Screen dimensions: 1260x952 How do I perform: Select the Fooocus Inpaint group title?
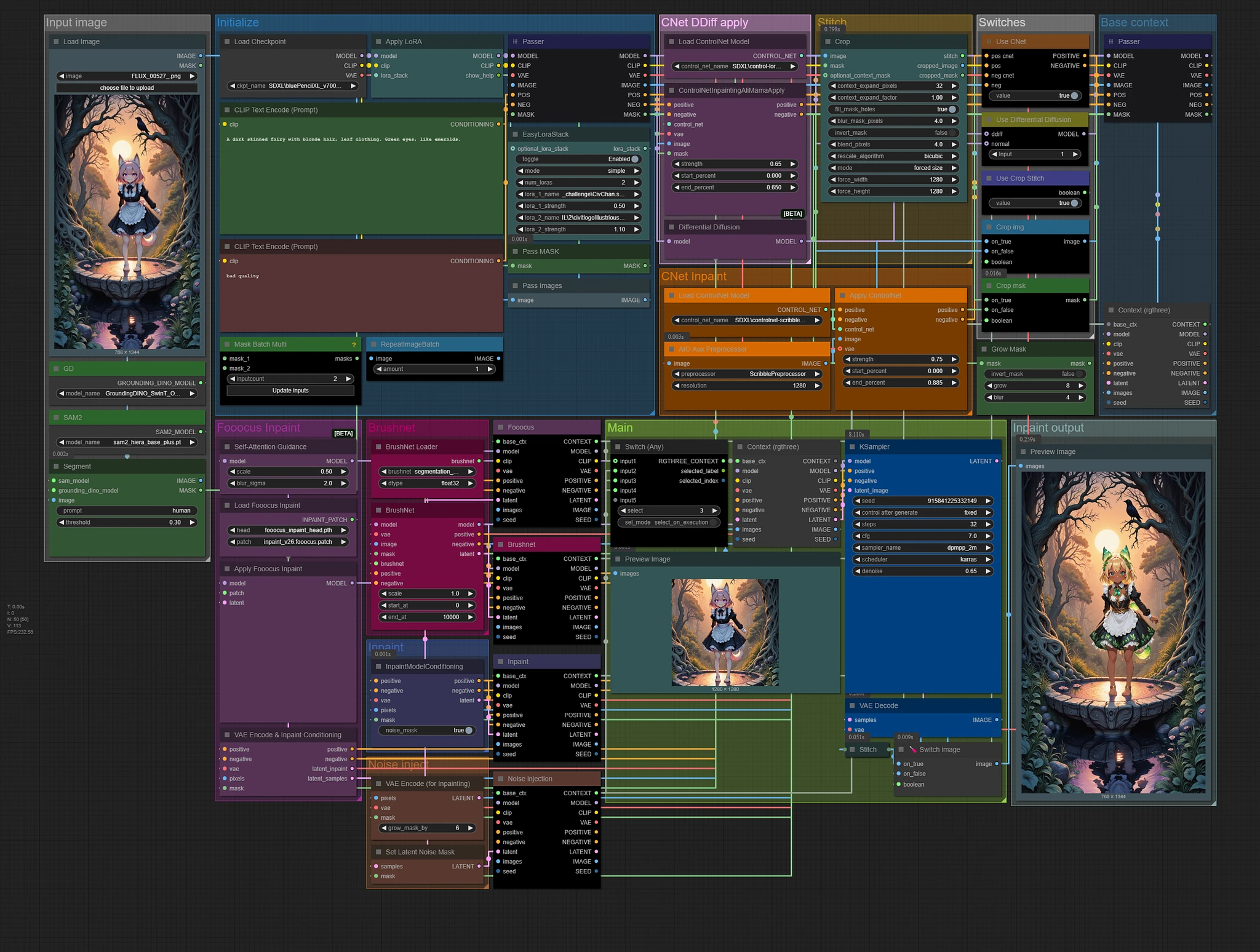258,428
